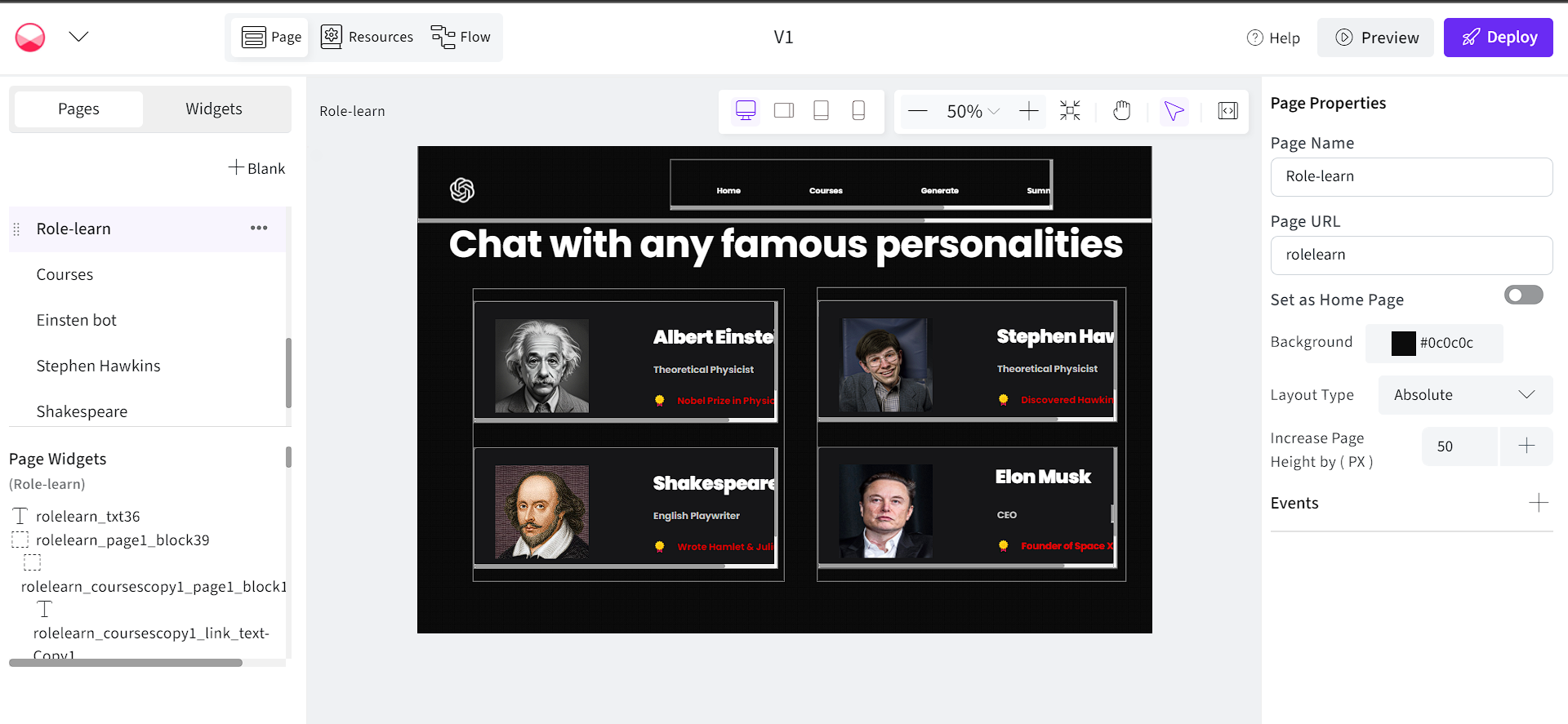The width and height of the screenshot is (1568, 724).
Task: Open the Flow tab
Action: pyautogui.click(x=461, y=37)
